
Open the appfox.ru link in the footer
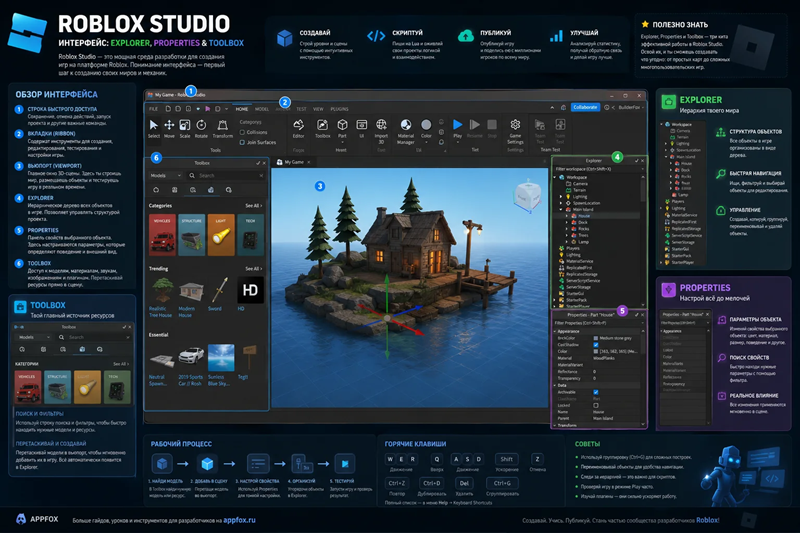tap(239, 520)
